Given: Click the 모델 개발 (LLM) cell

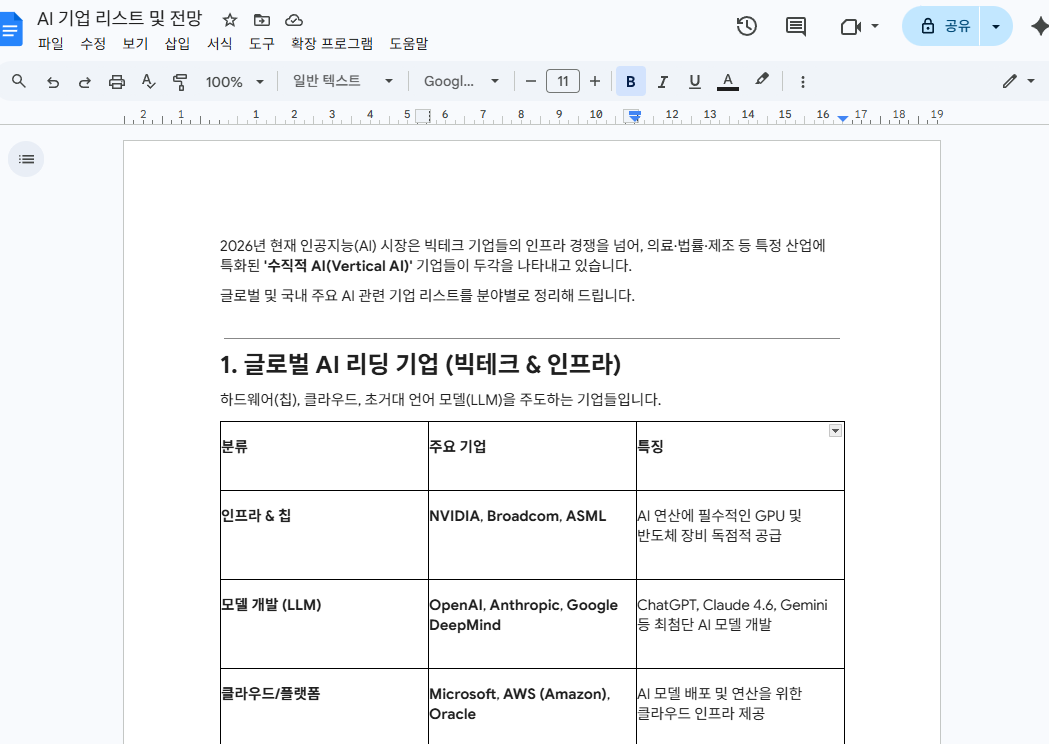Looking at the screenshot, I should click(324, 624).
